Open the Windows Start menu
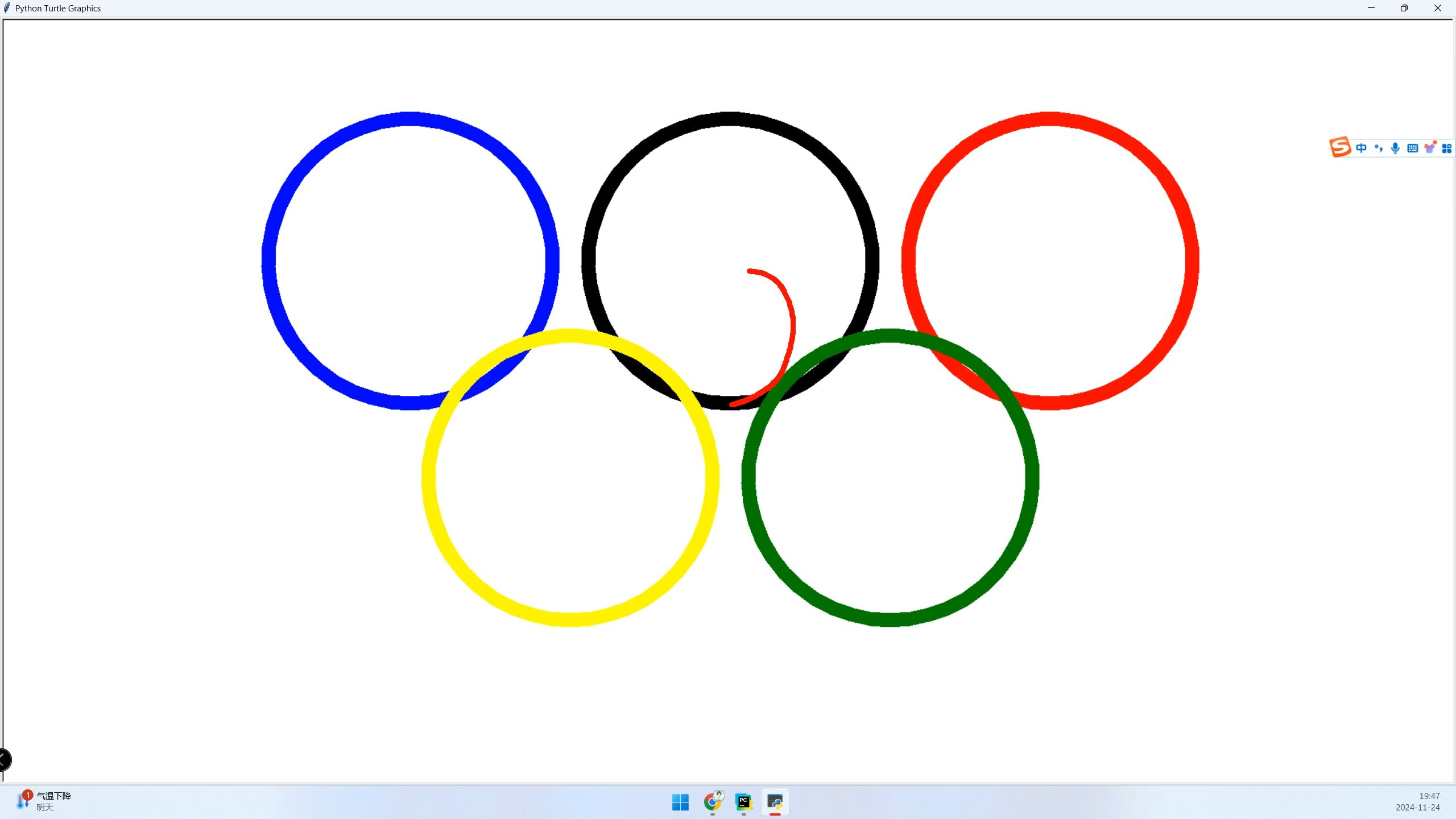 tap(680, 802)
